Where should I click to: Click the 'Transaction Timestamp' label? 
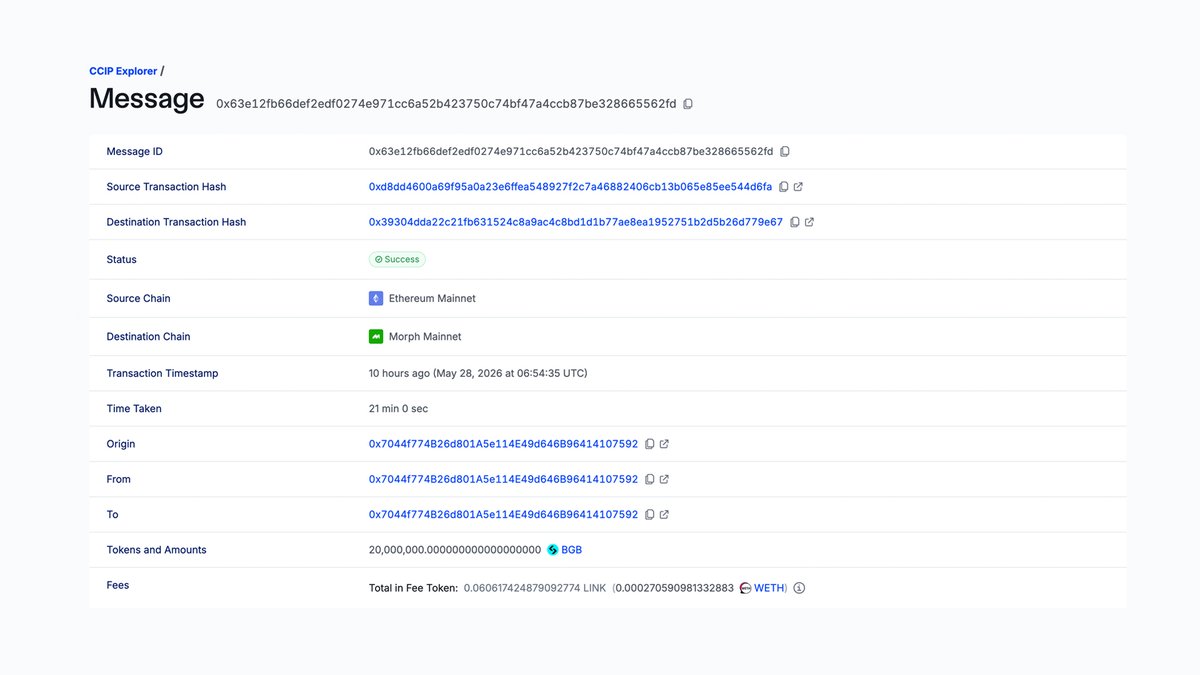[162, 373]
